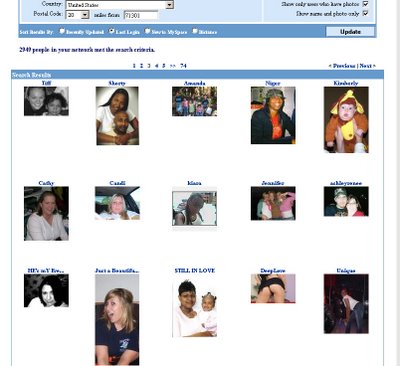Open Kimberly's baby costume profile photo
This screenshot has width=400, height=366.
point(346,120)
